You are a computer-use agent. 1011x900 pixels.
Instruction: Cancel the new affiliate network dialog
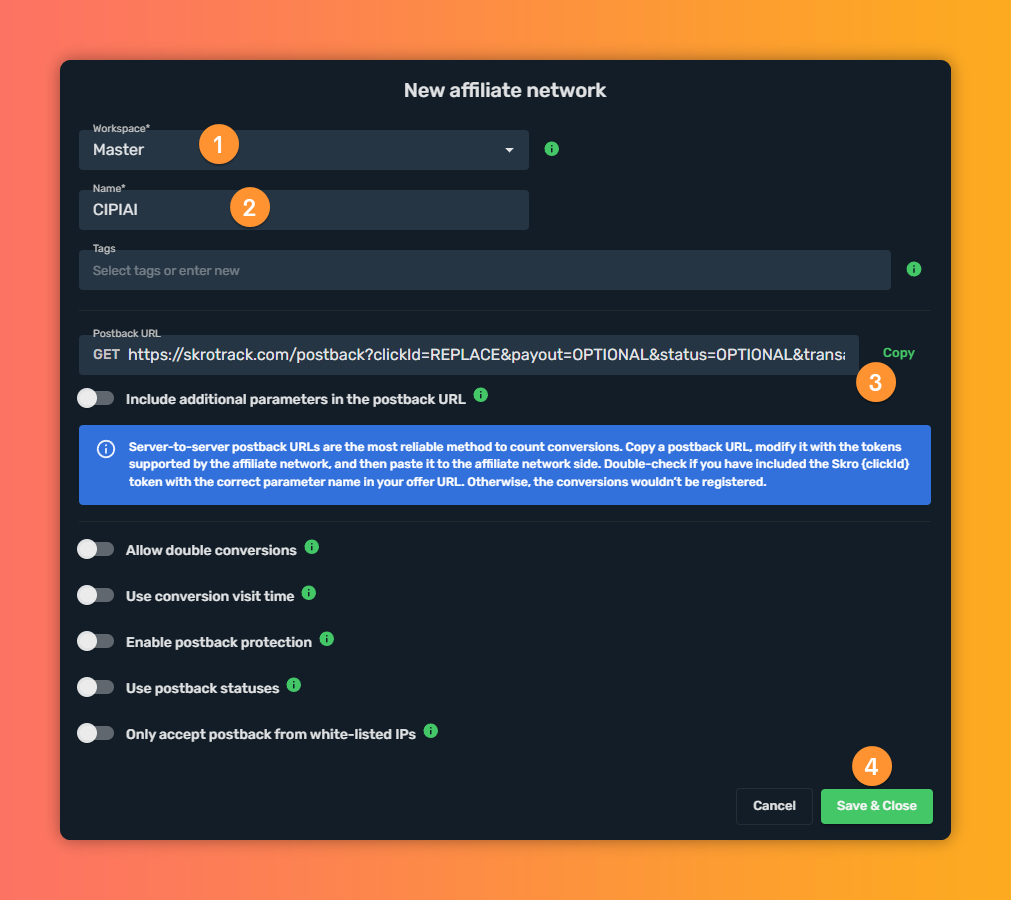tap(774, 806)
